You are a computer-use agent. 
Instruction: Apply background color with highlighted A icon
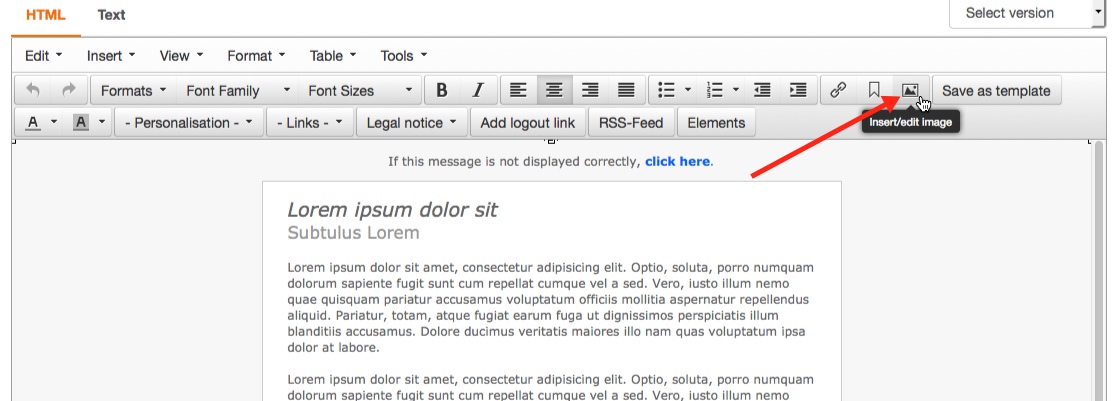coord(81,123)
